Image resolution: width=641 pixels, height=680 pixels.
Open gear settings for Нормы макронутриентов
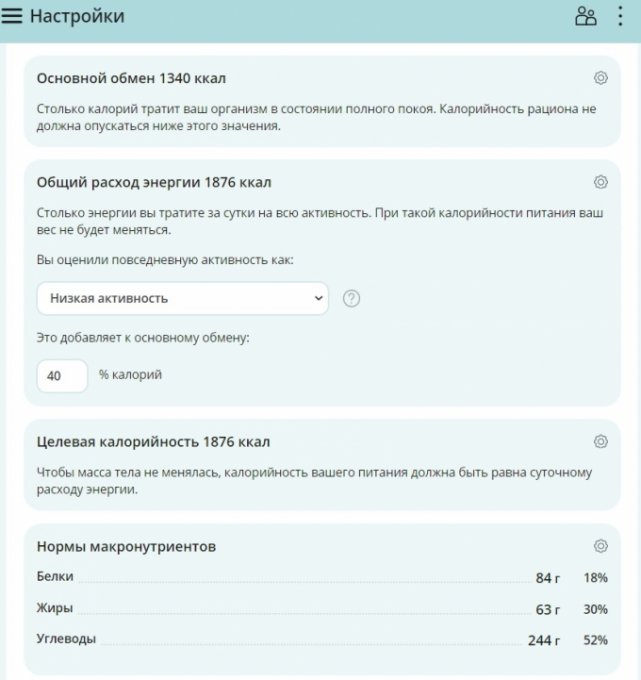(600, 546)
